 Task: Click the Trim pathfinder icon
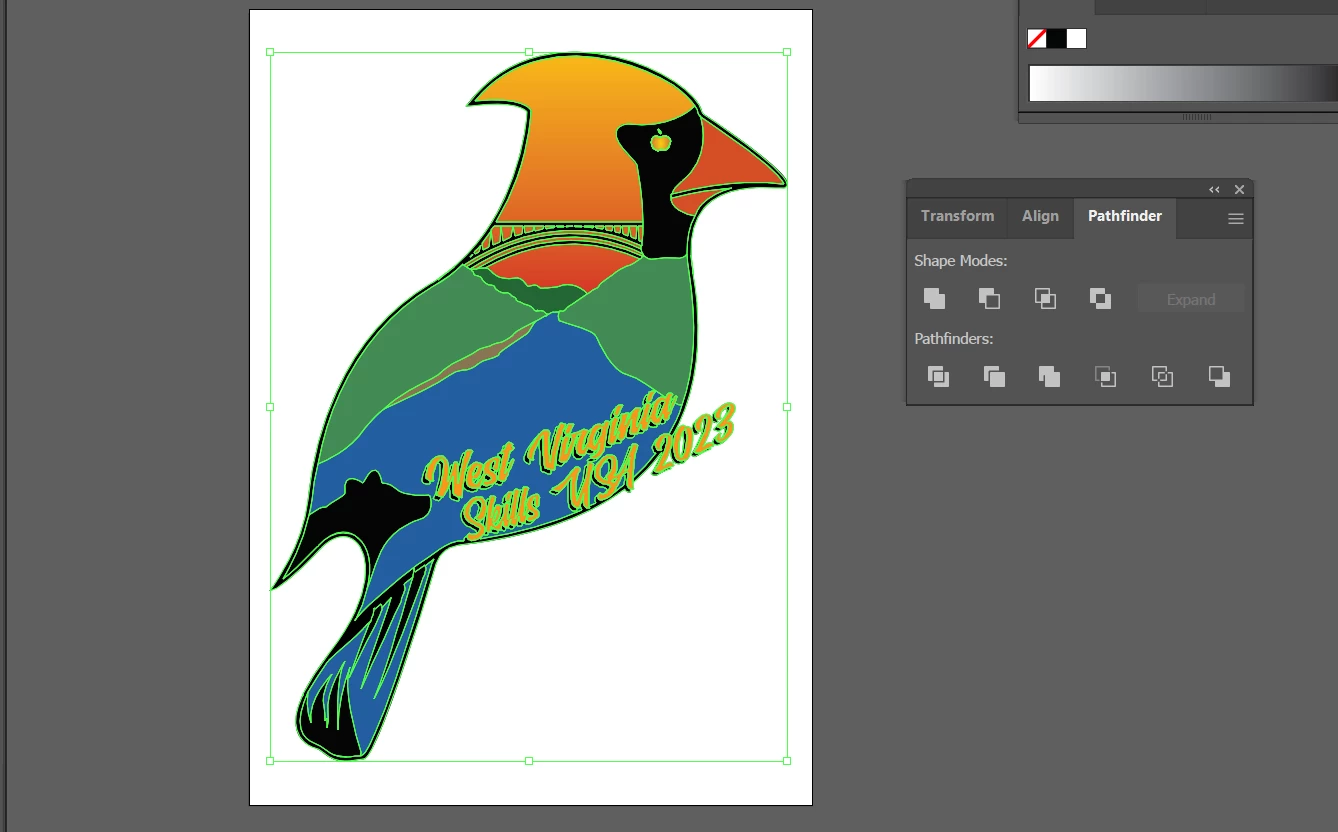(994, 376)
